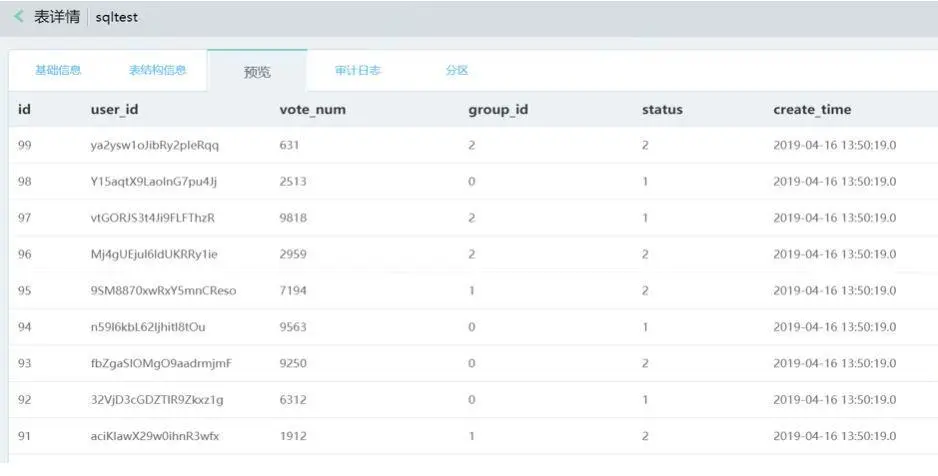Click id cell 94

(25, 327)
